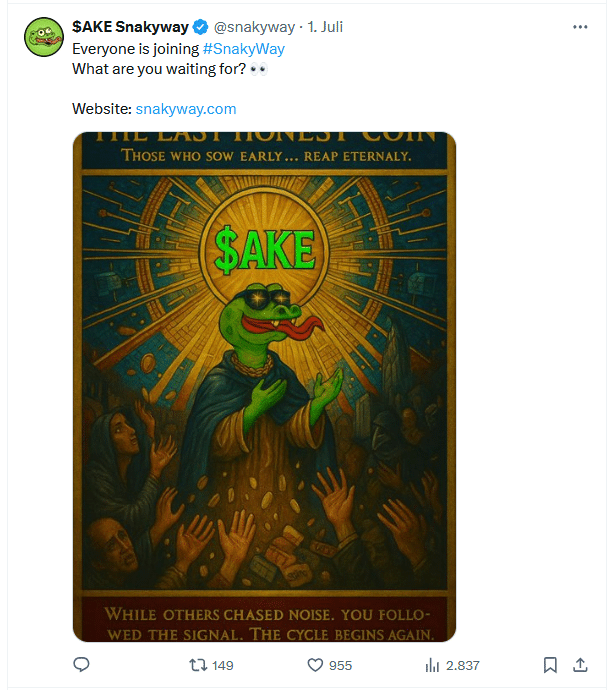Like the post with heart icon
Image resolution: width=614 pixels, height=690 pixels.
pyautogui.click(x=315, y=665)
